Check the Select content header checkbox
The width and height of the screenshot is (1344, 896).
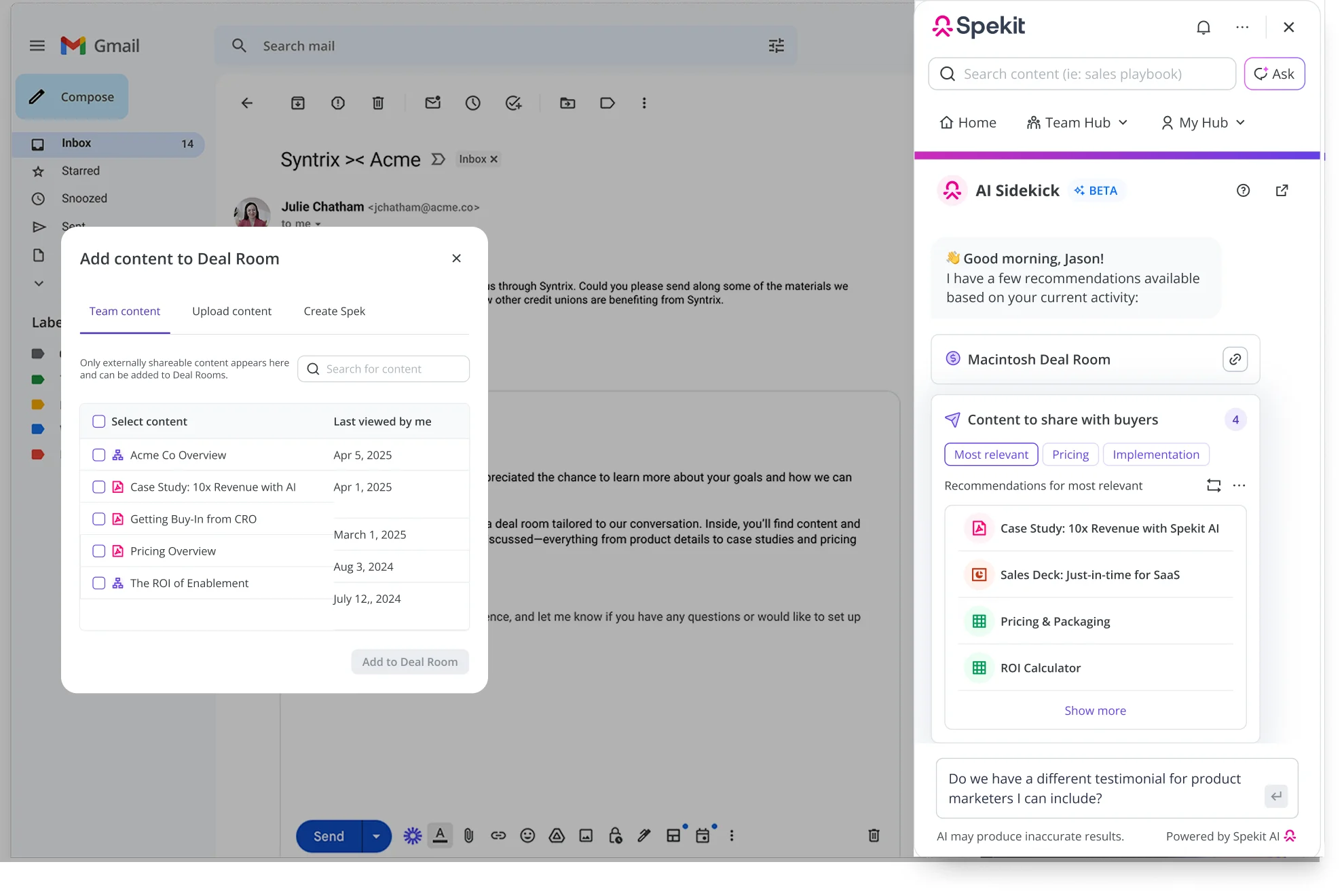click(x=99, y=422)
